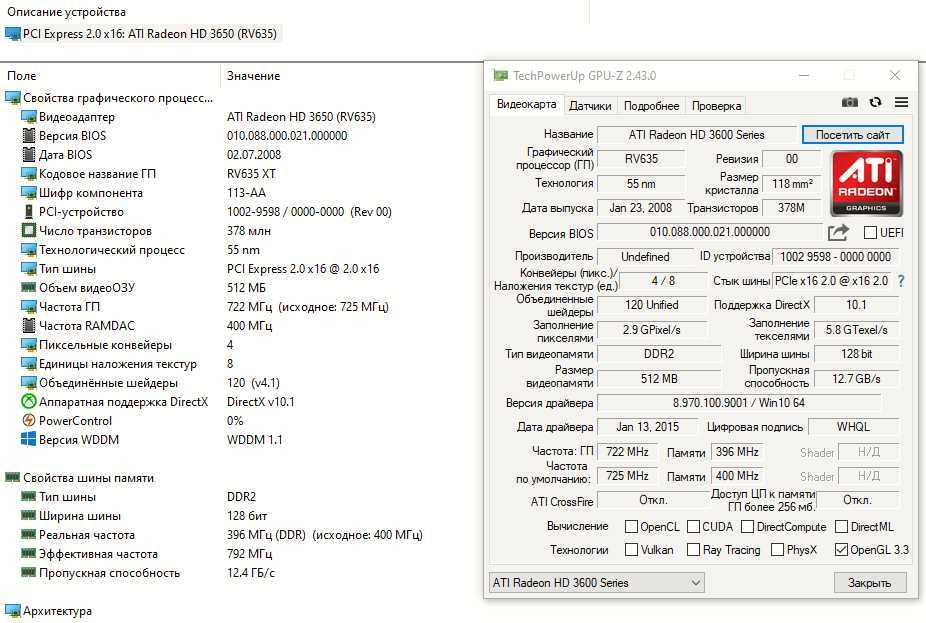Viewport: 926px width, 623px height.
Task: Click the driver version field in GPU-Z
Action: (739, 403)
